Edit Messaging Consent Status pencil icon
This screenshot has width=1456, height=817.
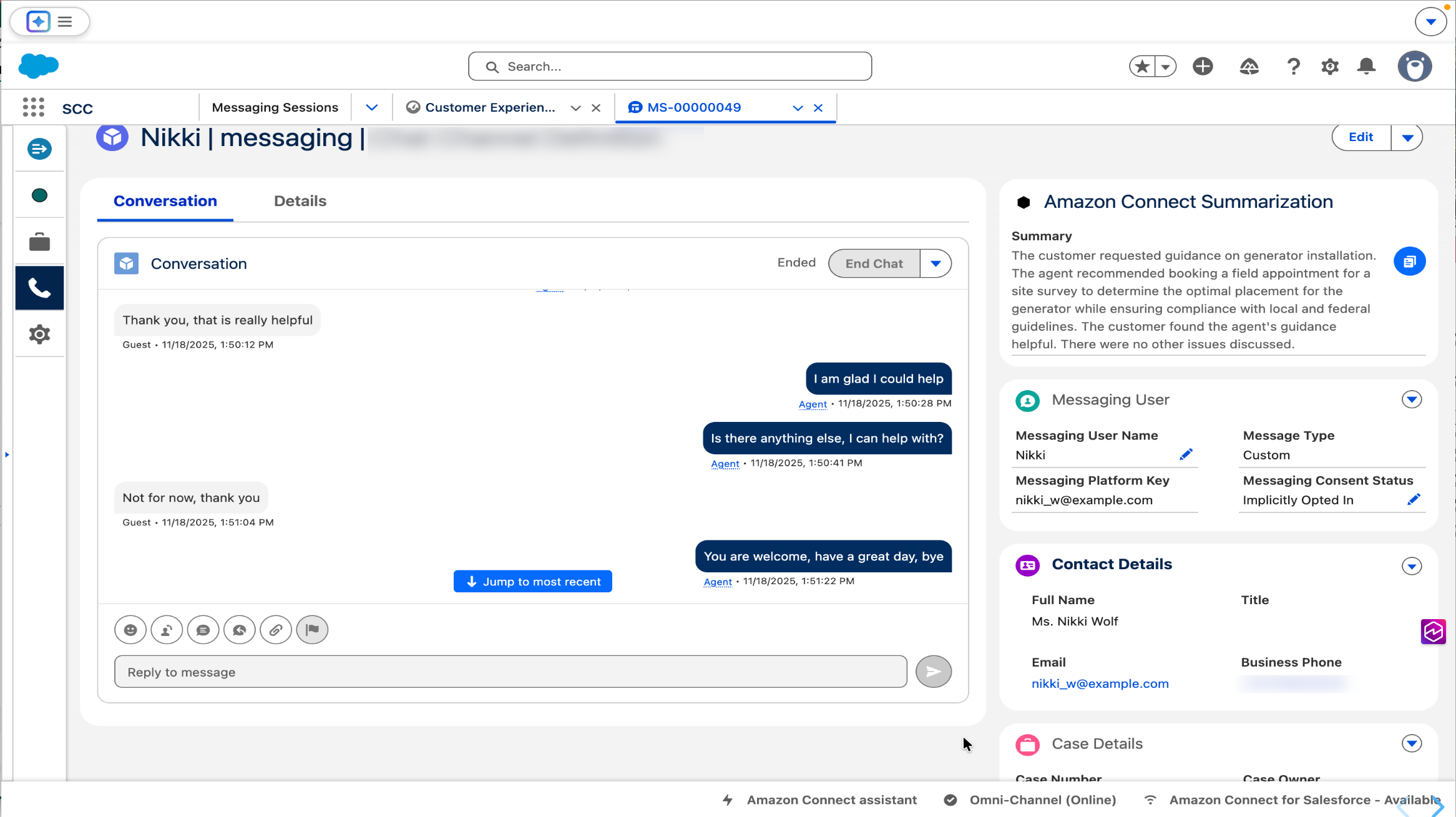pyautogui.click(x=1414, y=499)
